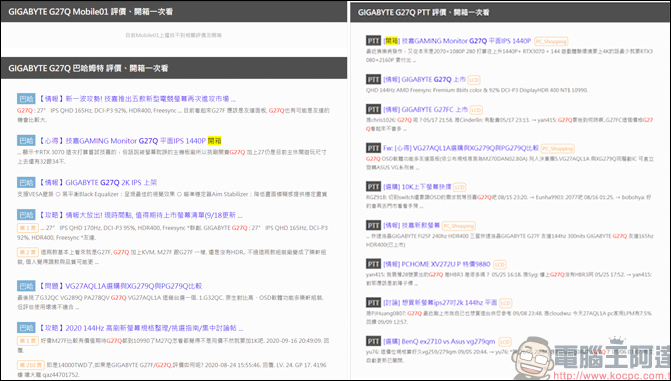Open 【情報】新一波攻勢! 技嘉推出五款新型電競螢幕 link
671x381 pixels.
click(137, 99)
